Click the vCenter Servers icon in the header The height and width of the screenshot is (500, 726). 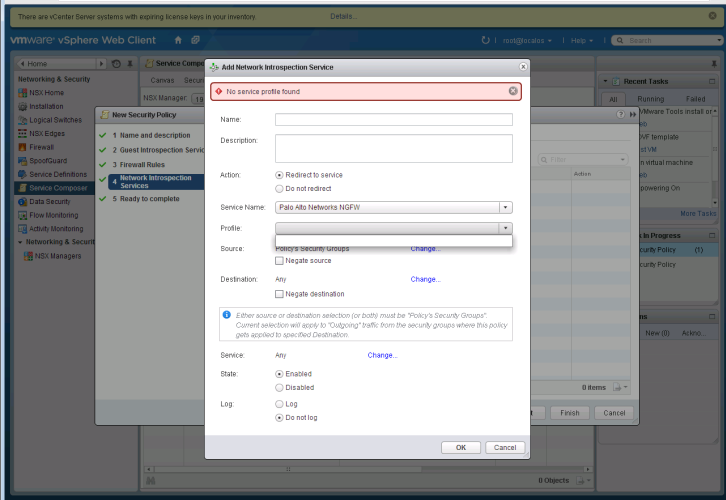[195, 40]
